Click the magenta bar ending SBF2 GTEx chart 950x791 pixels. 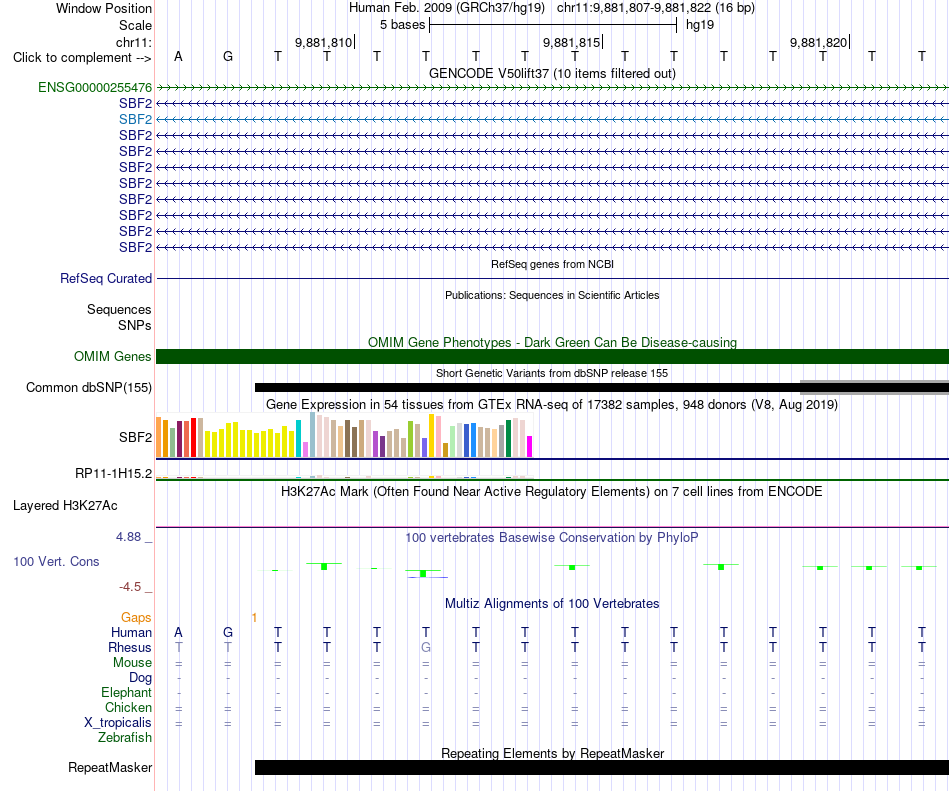[x=530, y=446]
